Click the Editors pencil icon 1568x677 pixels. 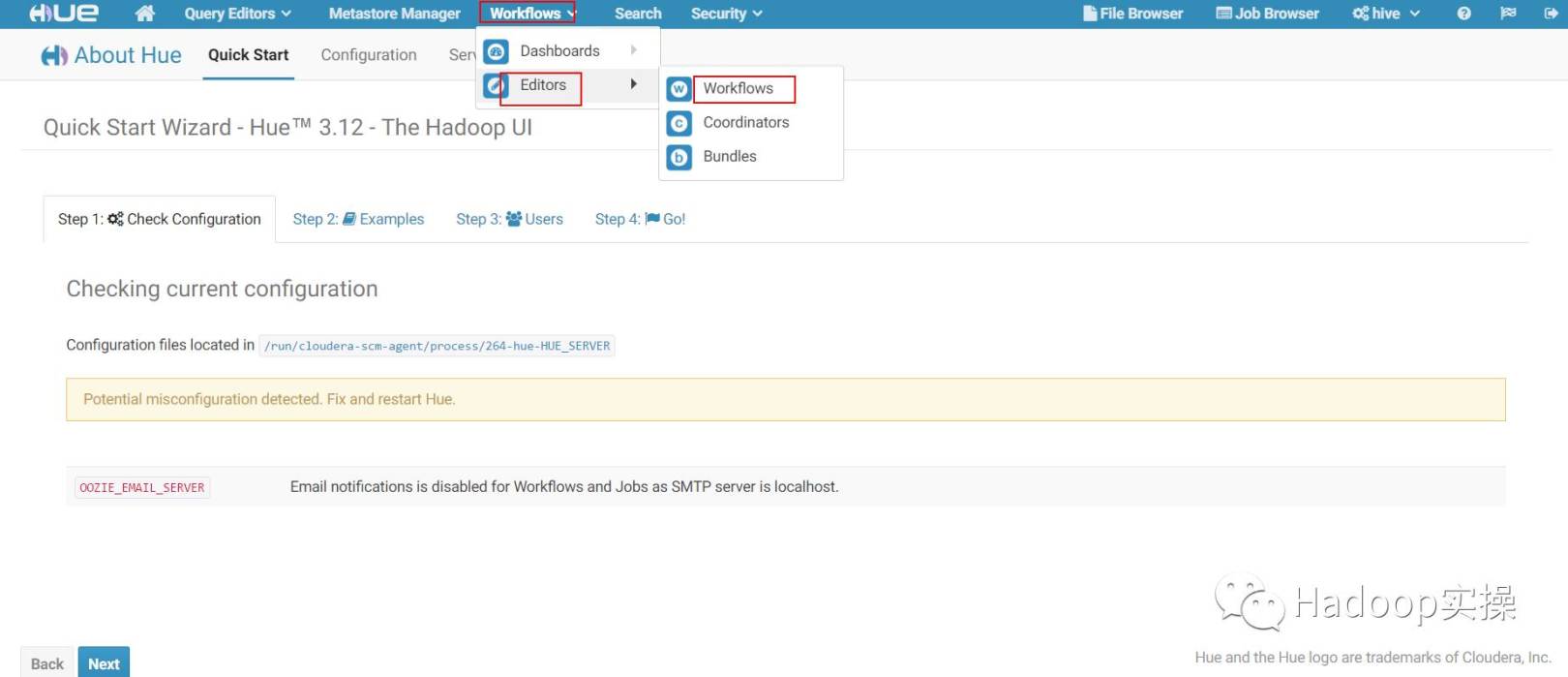pos(496,86)
